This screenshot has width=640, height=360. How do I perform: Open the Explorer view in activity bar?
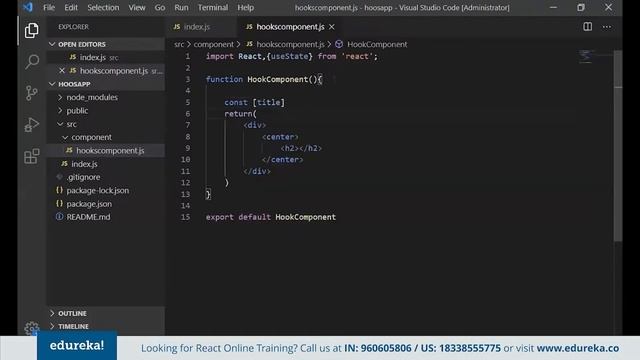click(31, 31)
